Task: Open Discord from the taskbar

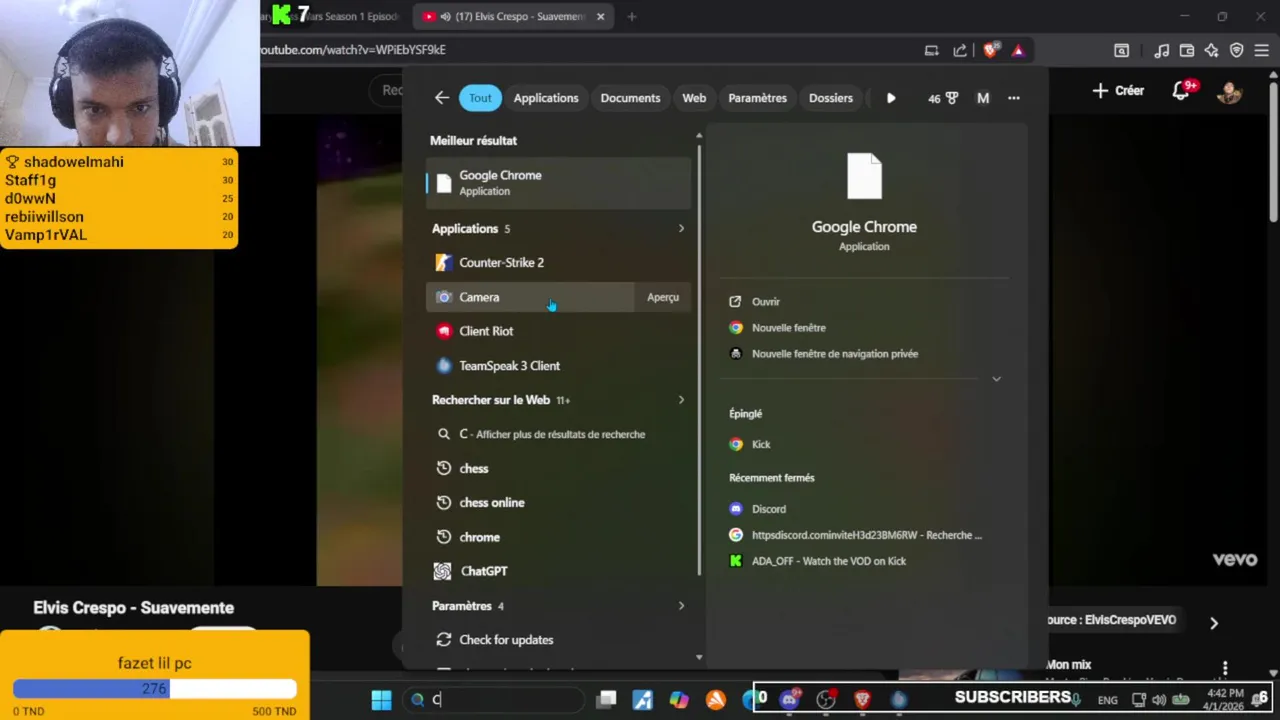Action: [x=789, y=700]
